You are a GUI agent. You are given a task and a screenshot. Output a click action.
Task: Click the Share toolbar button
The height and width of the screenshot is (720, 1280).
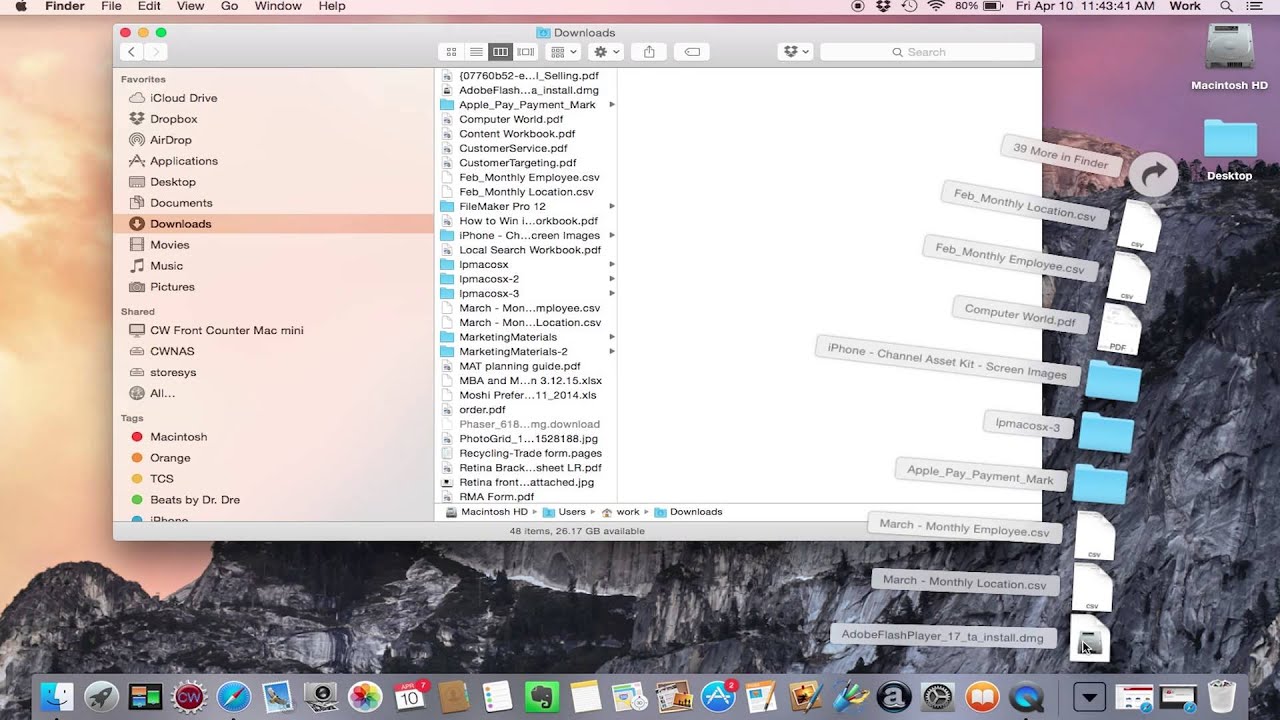649,52
